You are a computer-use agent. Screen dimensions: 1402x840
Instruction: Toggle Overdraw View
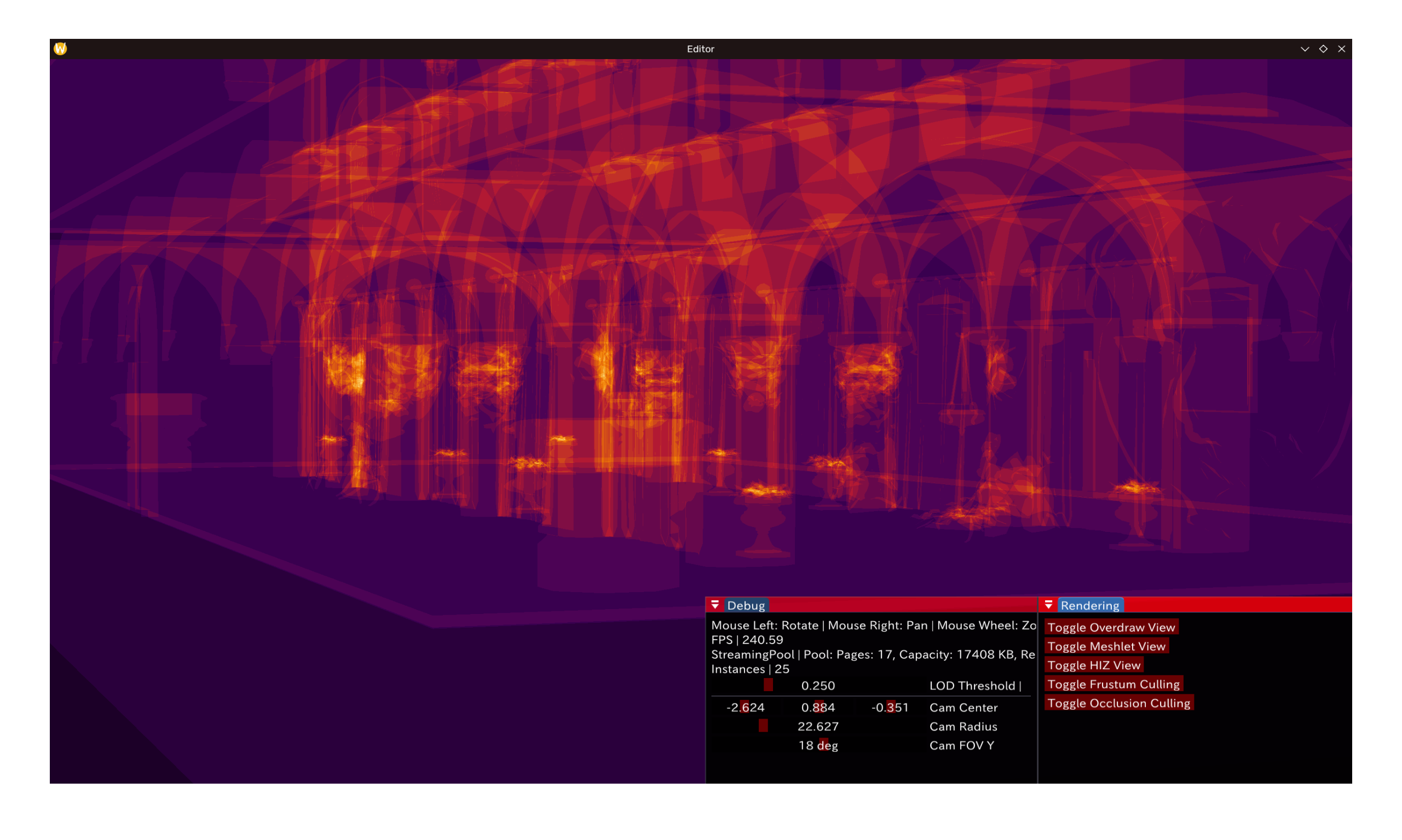(1111, 627)
